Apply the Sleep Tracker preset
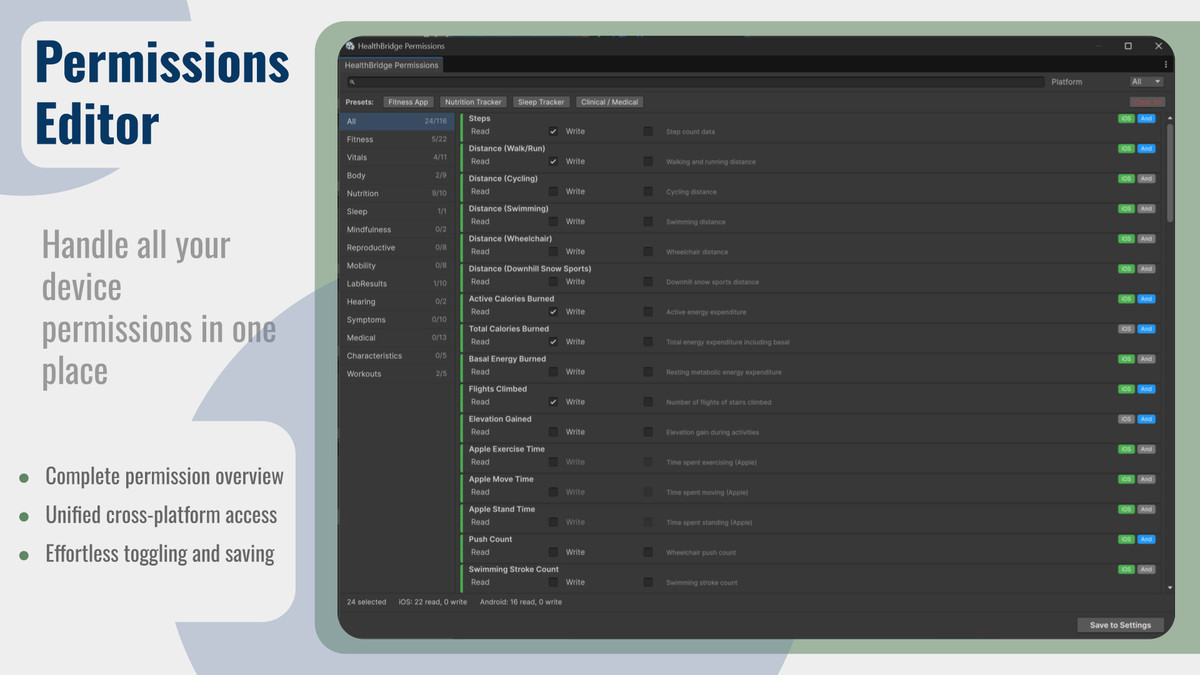This screenshot has width=1200, height=675. pyautogui.click(x=541, y=102)
